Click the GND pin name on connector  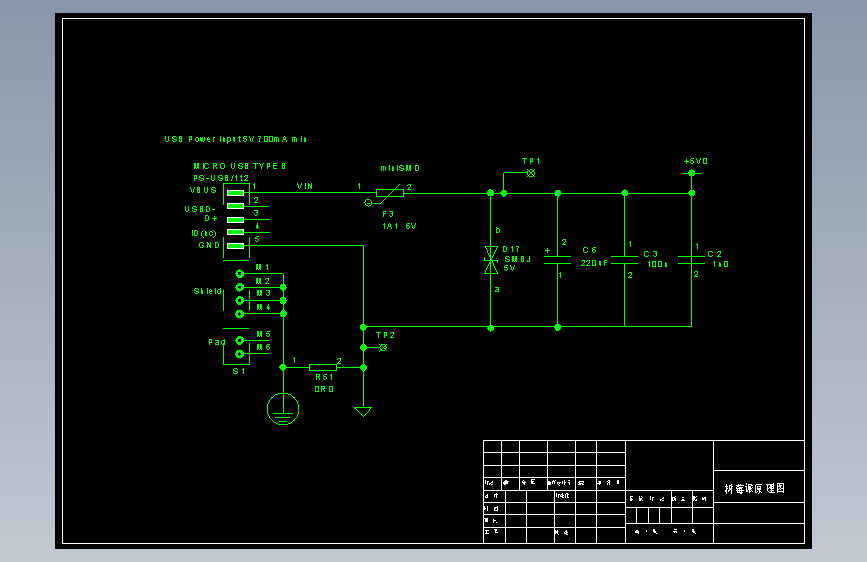point(209,245)
